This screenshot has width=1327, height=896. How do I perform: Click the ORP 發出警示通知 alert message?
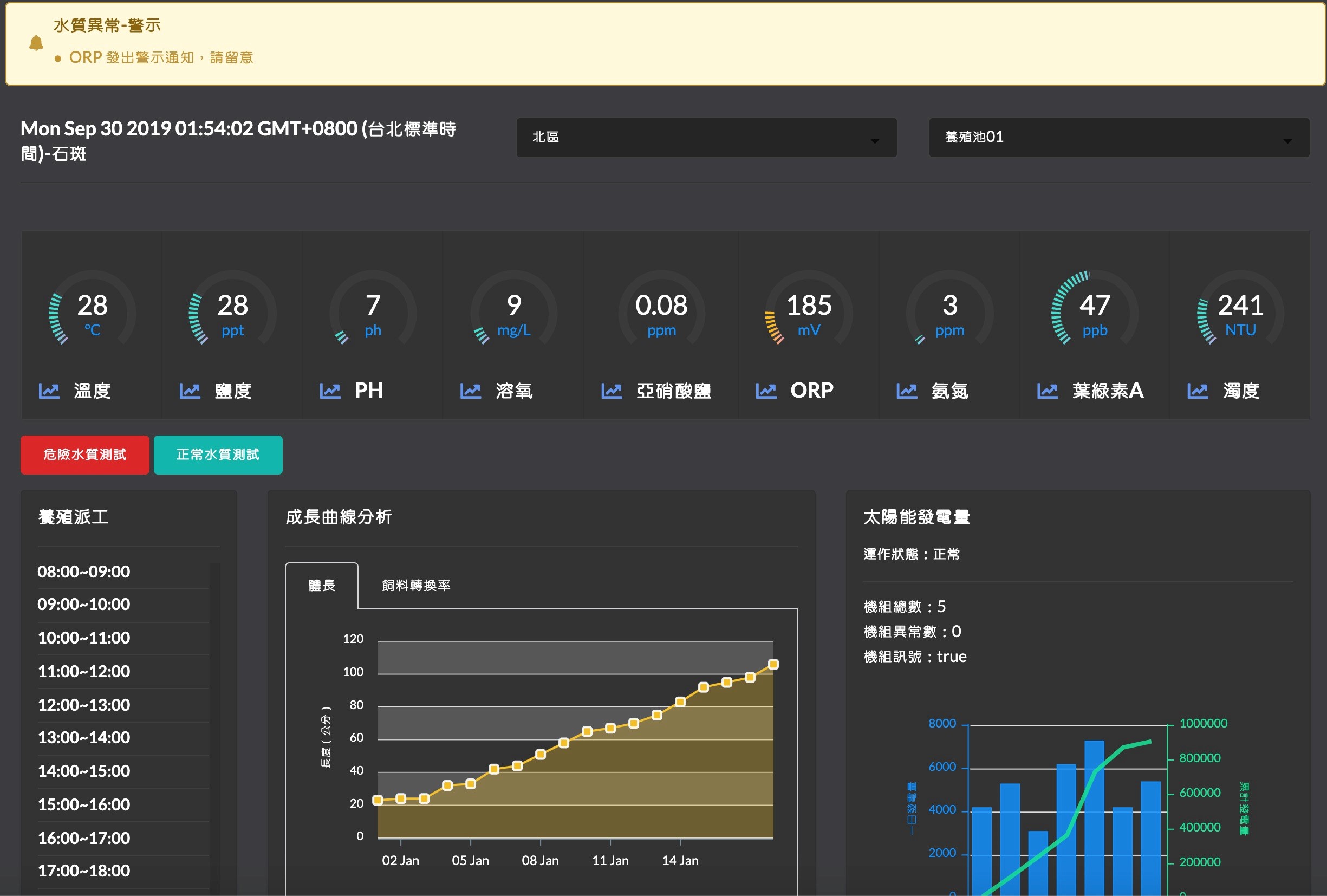(x=161, y=57)
